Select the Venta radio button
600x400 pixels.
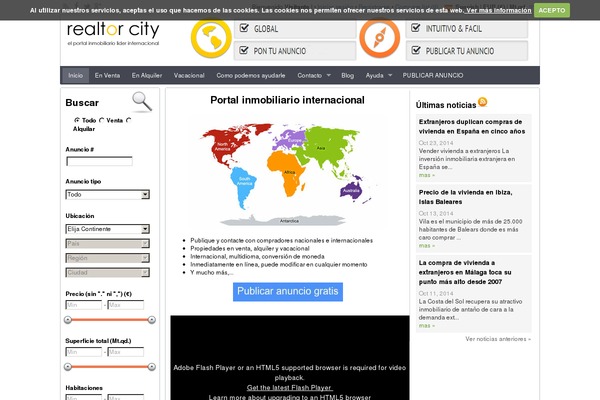coord(101,120)
